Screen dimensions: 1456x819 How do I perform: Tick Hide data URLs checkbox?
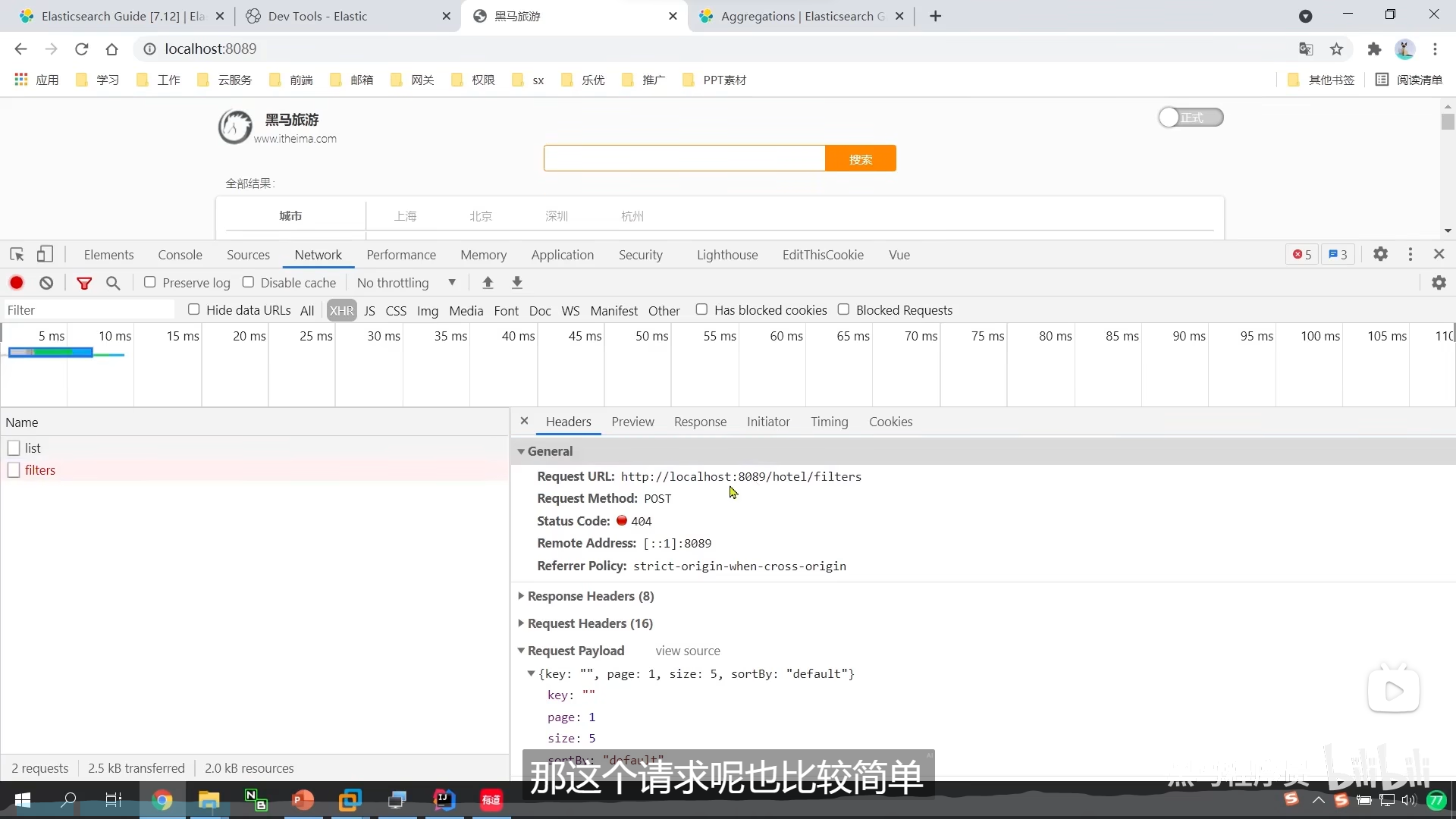tap(194, 309)
